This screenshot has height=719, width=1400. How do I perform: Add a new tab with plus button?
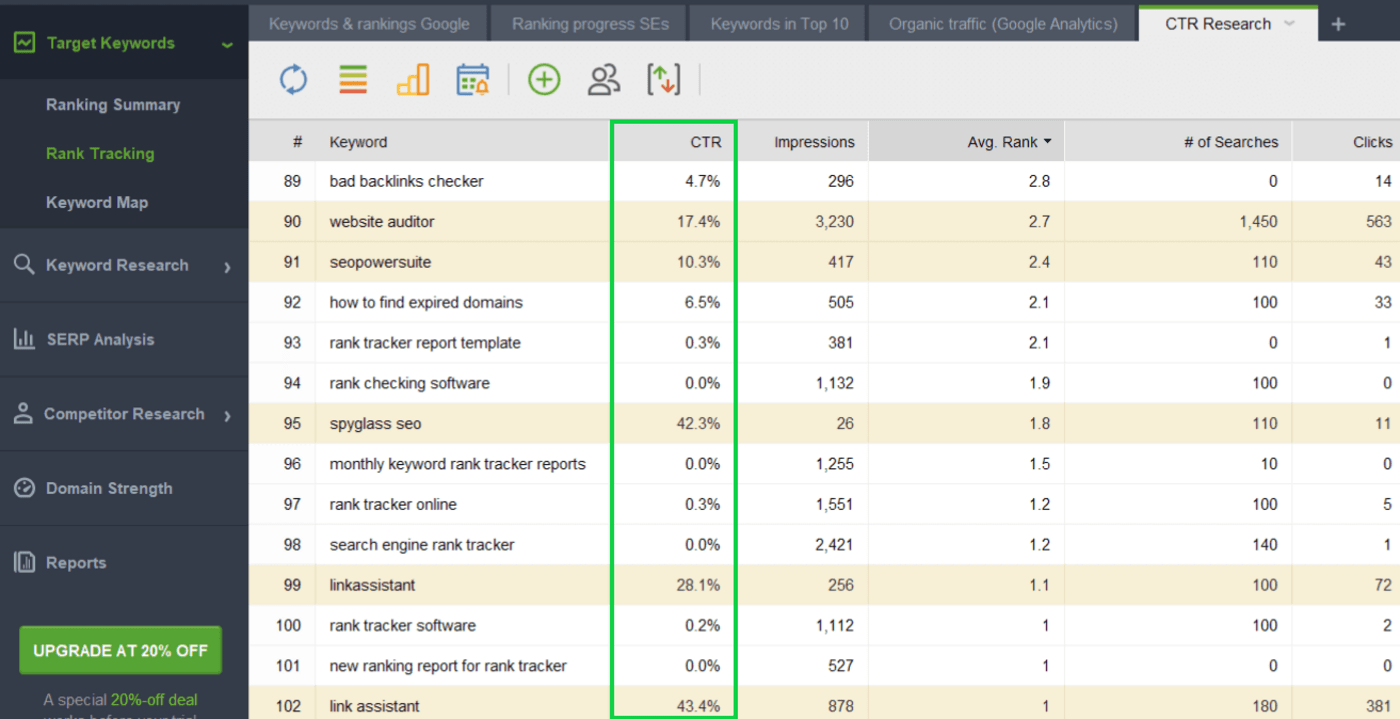point(1339,24)
